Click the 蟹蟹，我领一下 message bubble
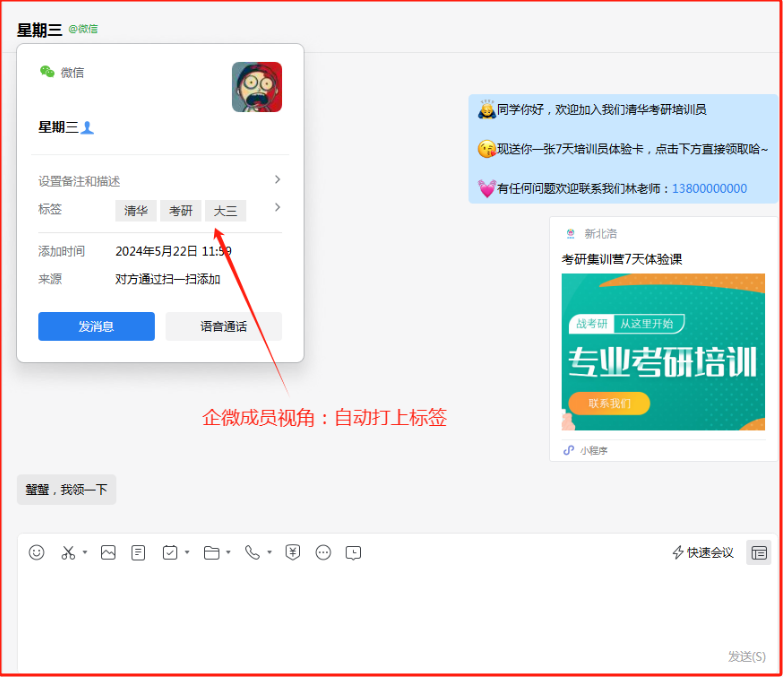Screen dimensions: 784x678 (66, 490)
